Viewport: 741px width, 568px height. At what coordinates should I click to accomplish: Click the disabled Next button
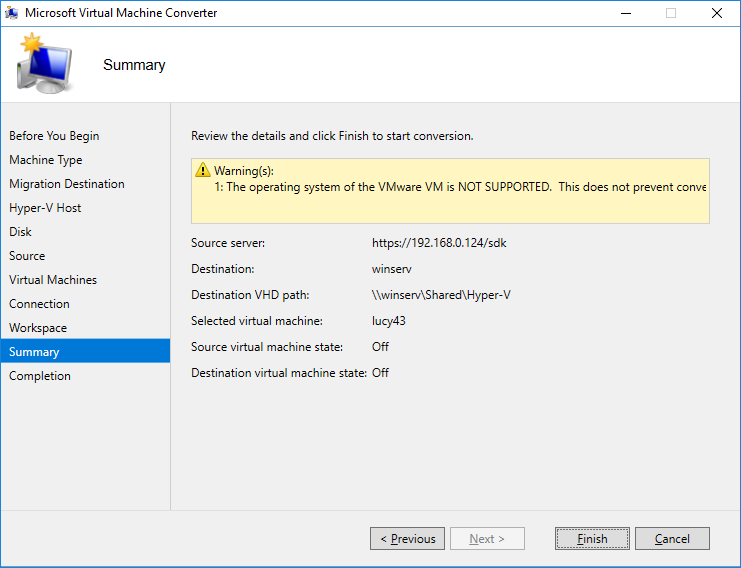click(487, 538)
